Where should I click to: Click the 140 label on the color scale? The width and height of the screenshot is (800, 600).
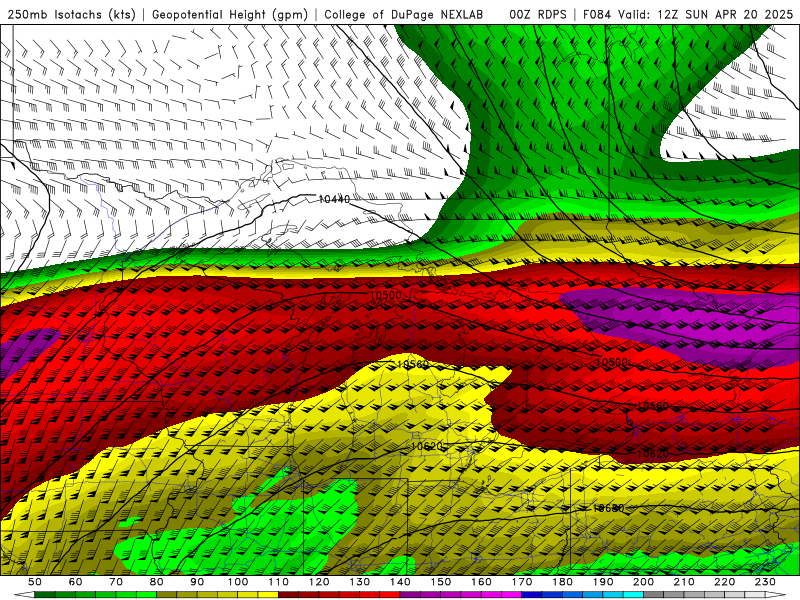[x=400, y=582]
